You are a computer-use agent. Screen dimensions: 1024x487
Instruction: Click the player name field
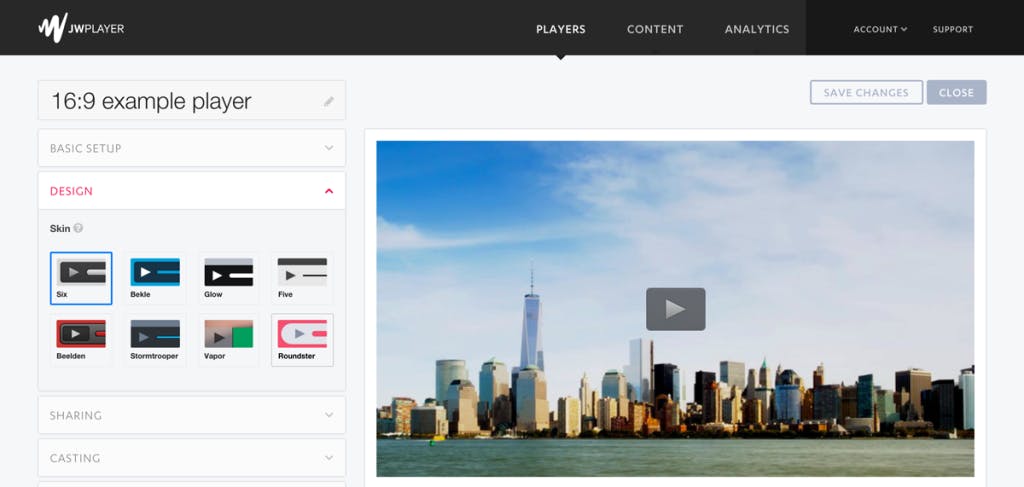(x=191, y=101)
